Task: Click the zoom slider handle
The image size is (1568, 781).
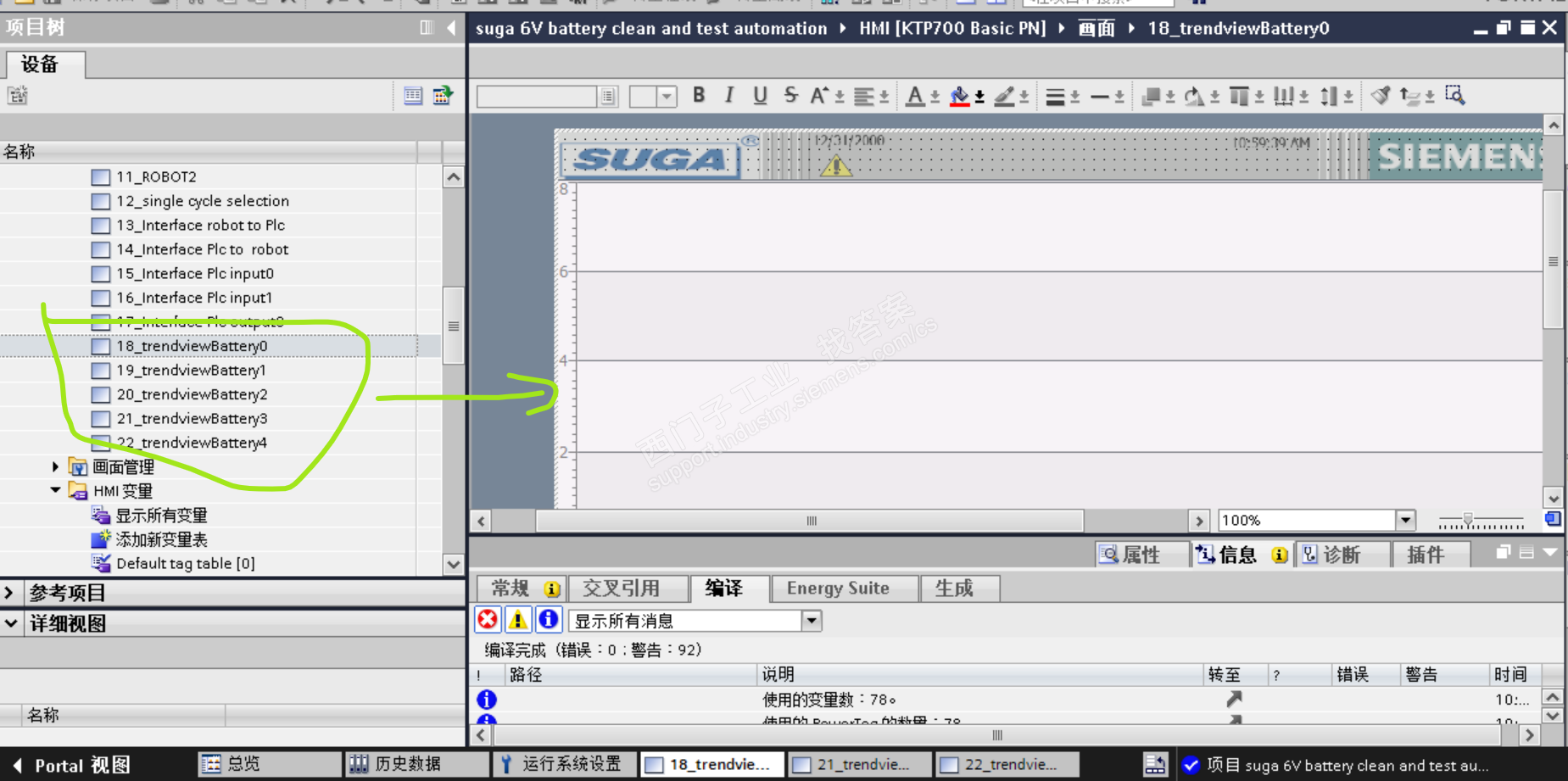Action: pyautogui.click(x=1467, y=519)
